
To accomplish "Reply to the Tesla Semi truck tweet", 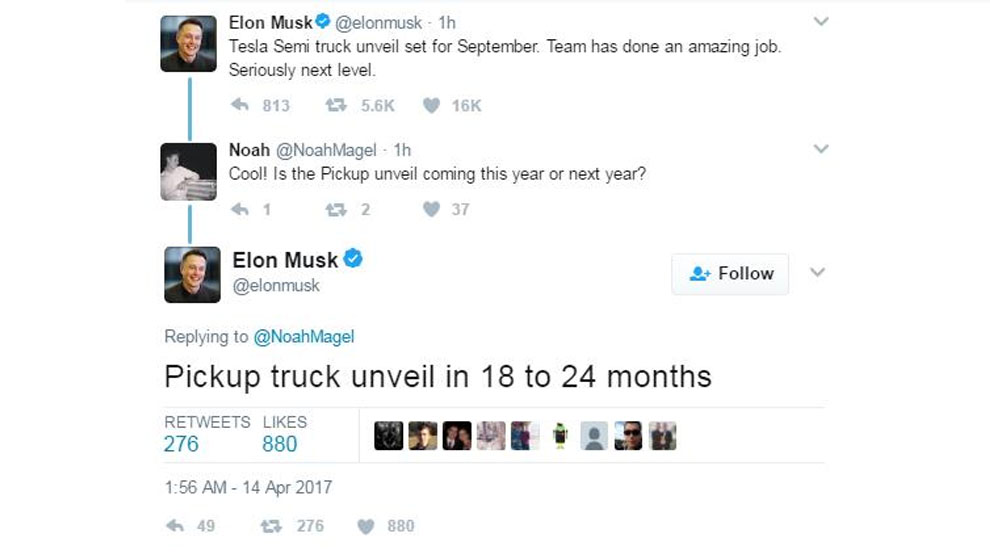I will (x=239, y=105).
